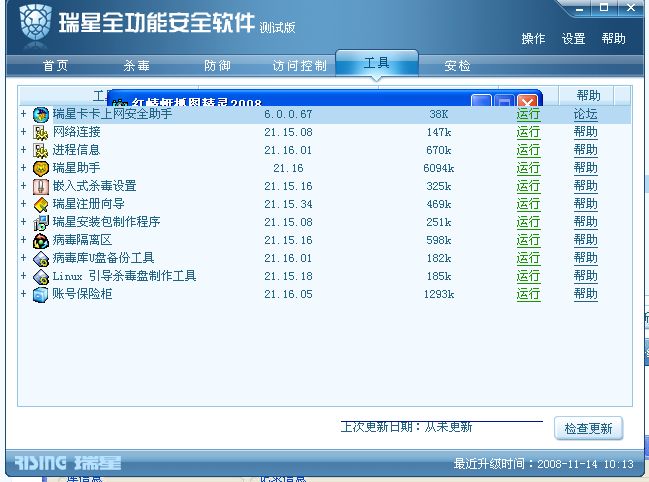Click the 进程信息 tool icon
Screen dimensions: 649x482
pos(41,151)
